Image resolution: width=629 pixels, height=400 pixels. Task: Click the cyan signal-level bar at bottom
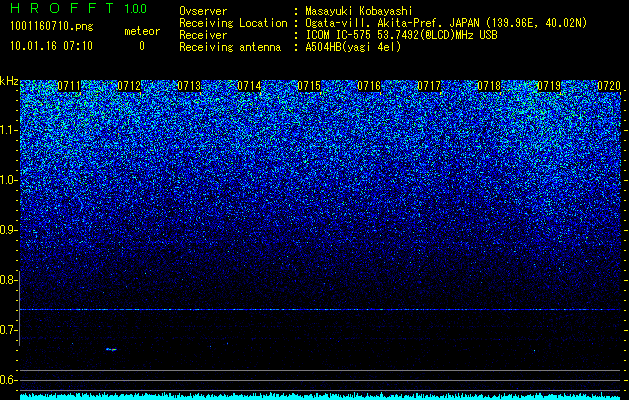coord(320,396)
